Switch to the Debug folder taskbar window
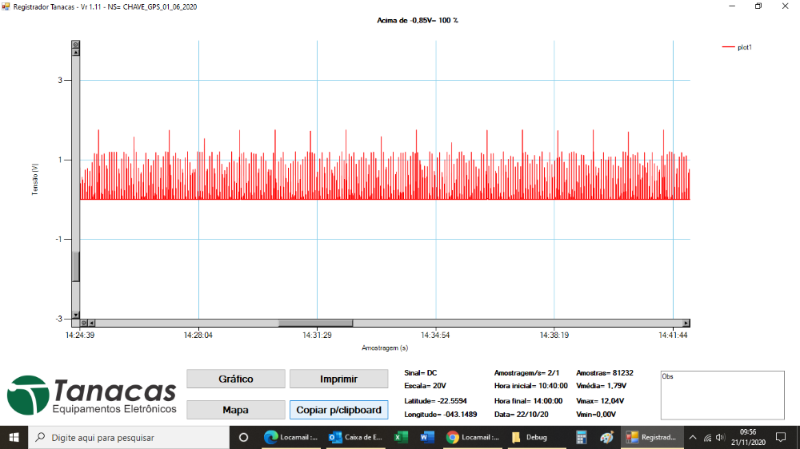Screen dimensions: 800x449 pyautogui.click(x=530, y=438)
